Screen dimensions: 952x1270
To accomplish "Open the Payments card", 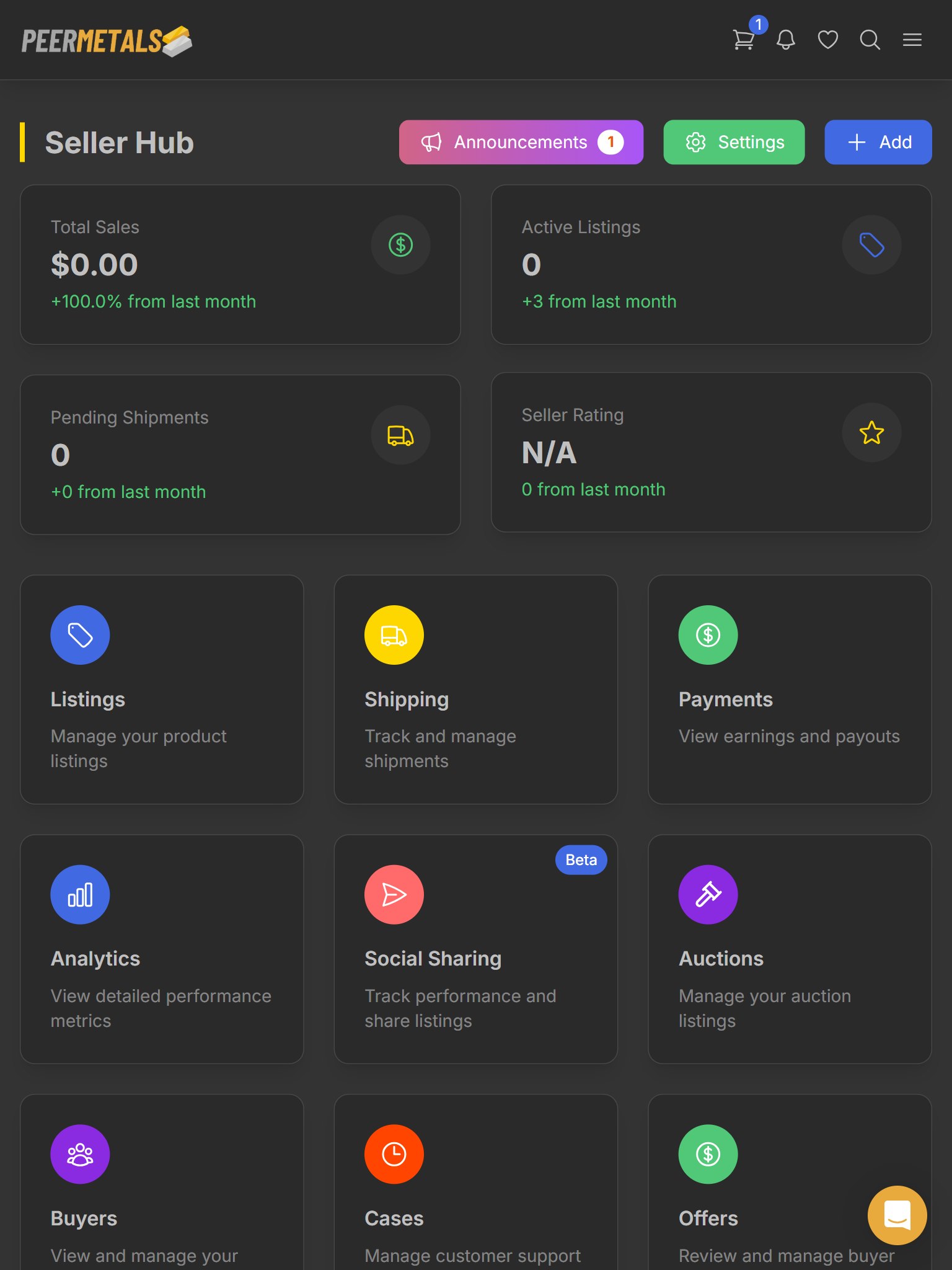I will click(x=790, y=690).
